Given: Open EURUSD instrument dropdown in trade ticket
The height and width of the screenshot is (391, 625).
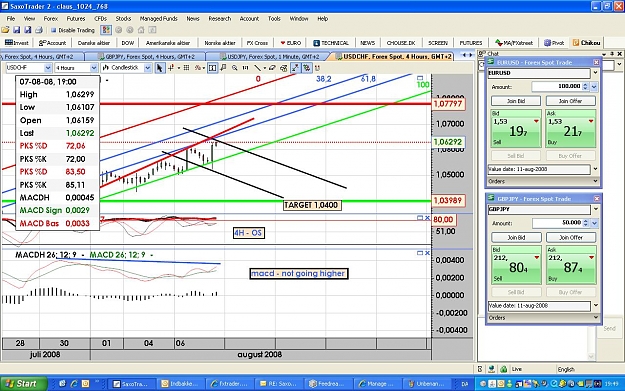Looking at the screenshot, I should pos(595,73).
